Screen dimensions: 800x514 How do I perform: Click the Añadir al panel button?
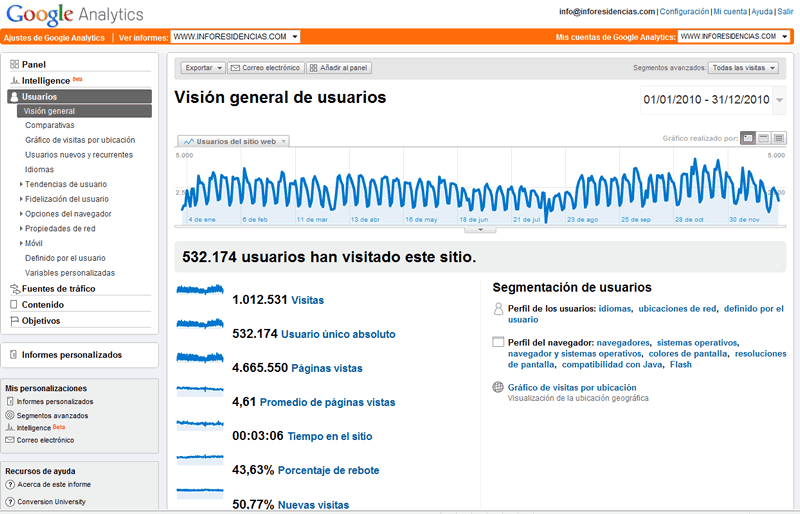(339, 68)
